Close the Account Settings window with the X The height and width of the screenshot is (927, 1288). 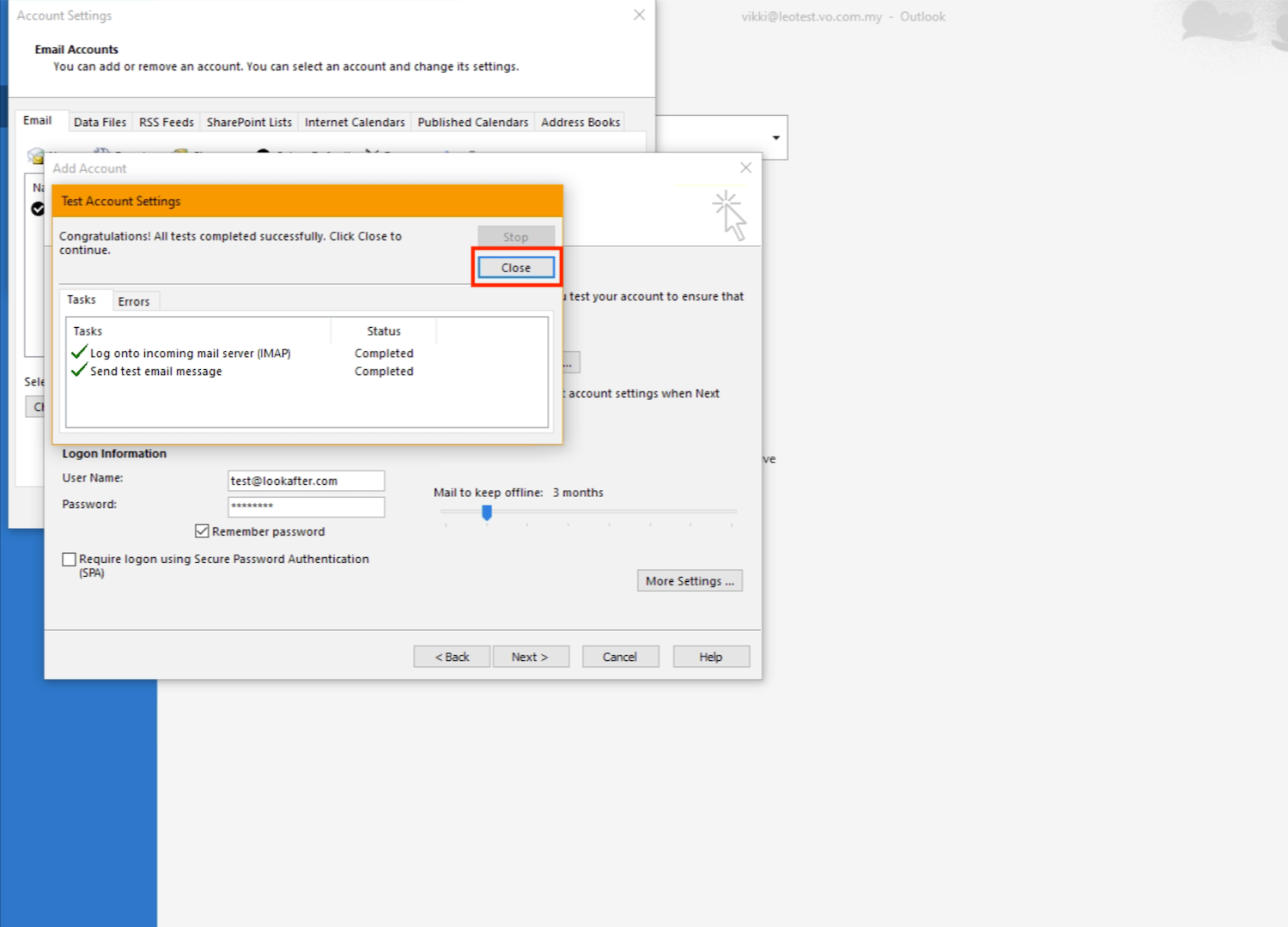click(639, 15)
